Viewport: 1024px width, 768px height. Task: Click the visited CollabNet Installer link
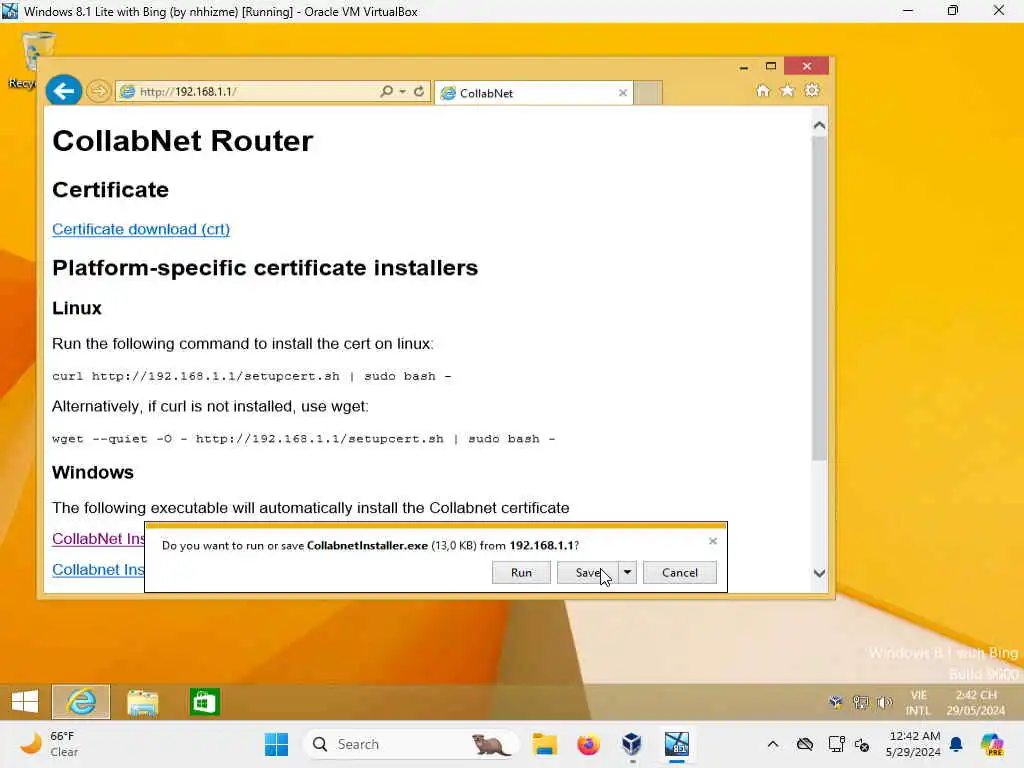pos(99,539)
